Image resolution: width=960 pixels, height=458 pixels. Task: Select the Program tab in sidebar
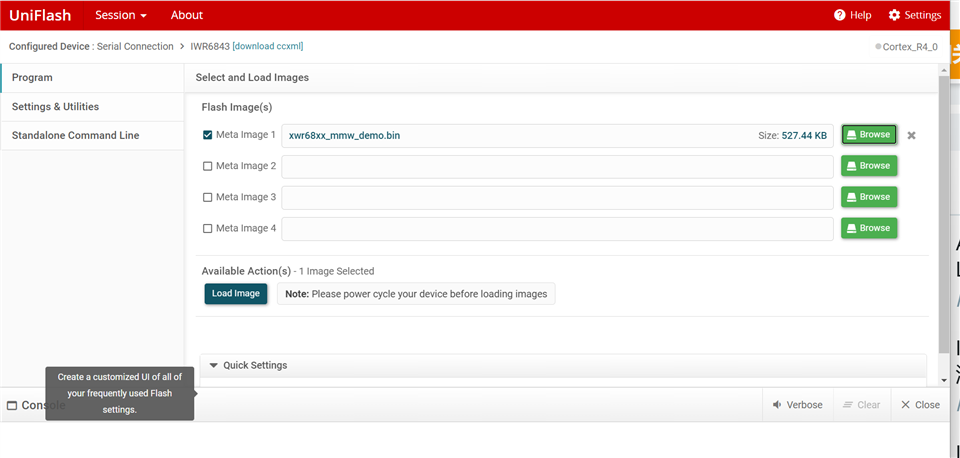point(92,78)
